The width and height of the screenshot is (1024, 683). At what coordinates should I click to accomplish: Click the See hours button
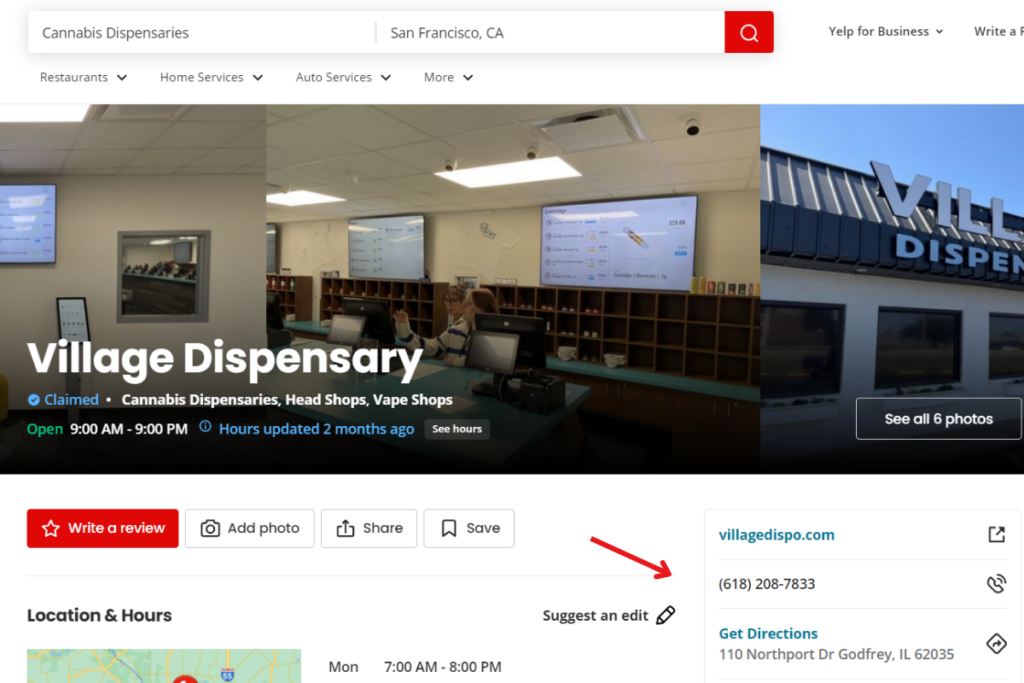(x=457, y=429)
